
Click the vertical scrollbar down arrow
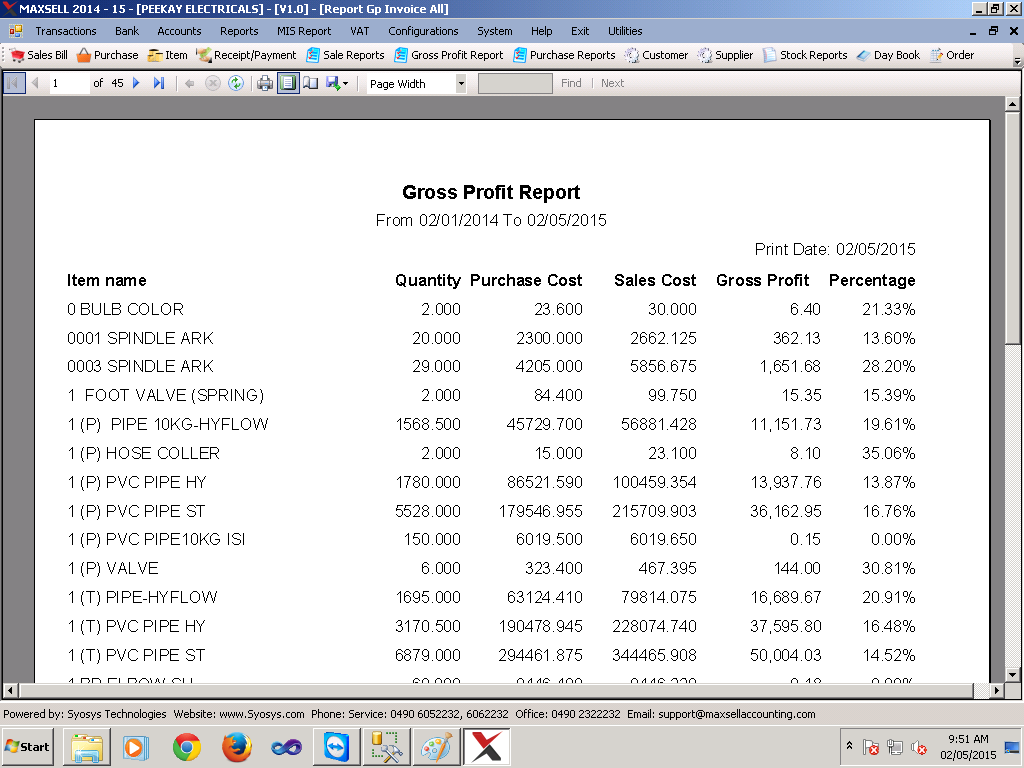(1012, 675)
